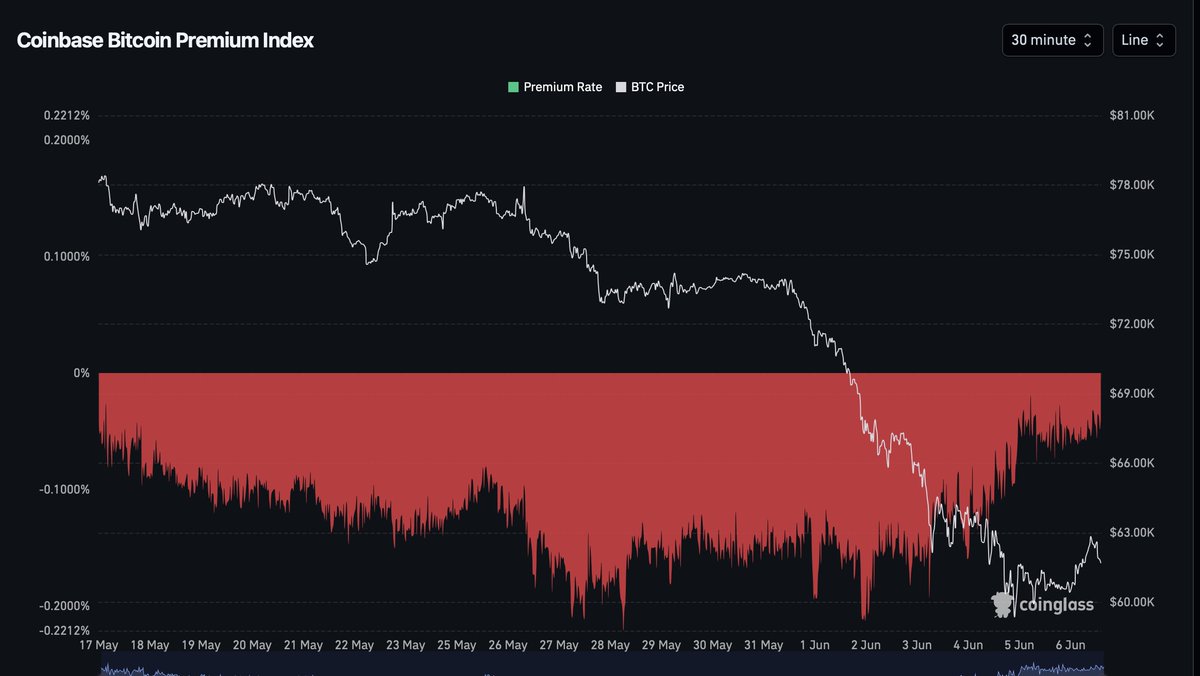Click the $69.00K price axis label

click(x=1132, y=394)
